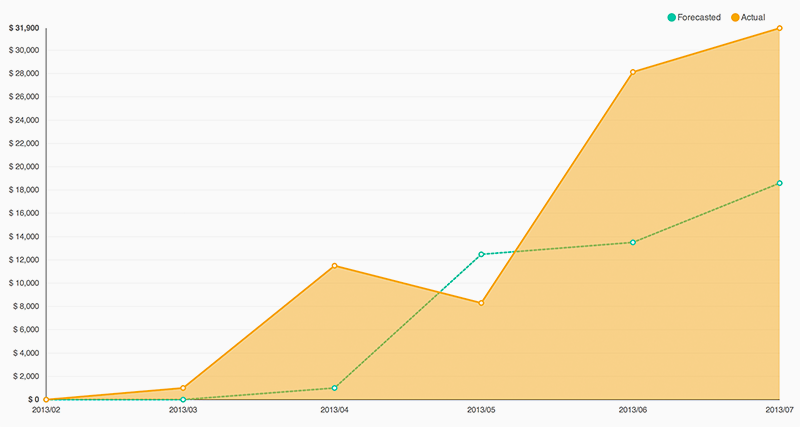The width and height of the screenshot is (800, 427).
Task: Pick the Actual data point at 2013/06
Action: 633,72
